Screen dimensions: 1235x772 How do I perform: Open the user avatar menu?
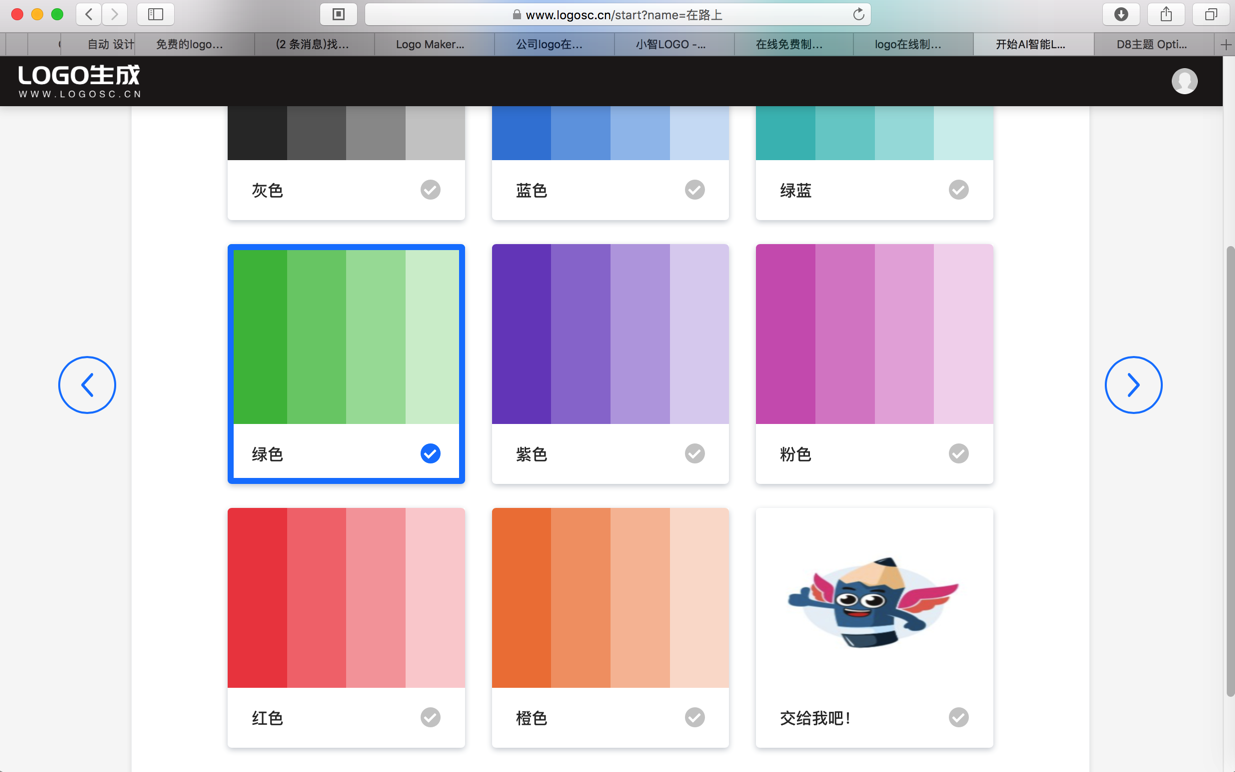tap(1184, 81)
